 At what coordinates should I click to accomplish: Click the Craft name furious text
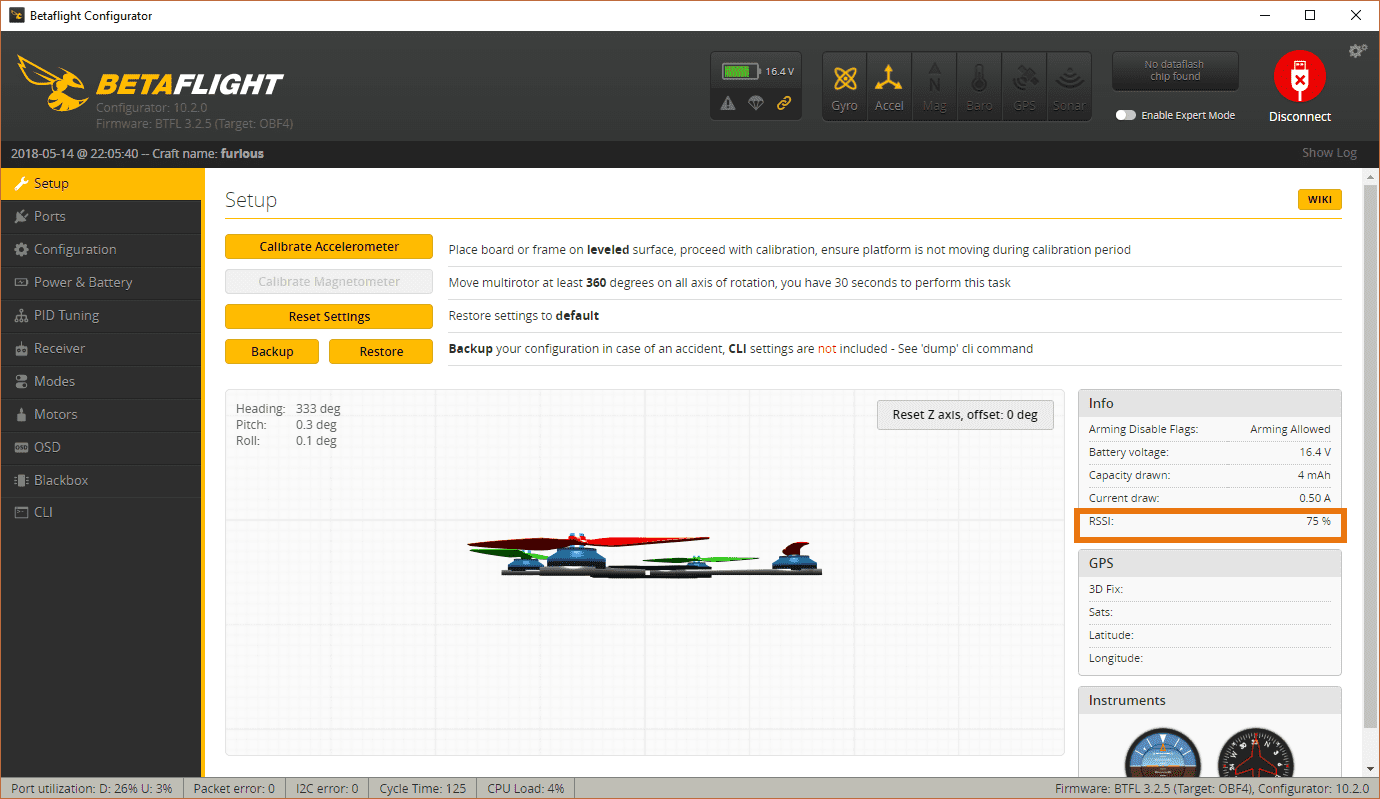[208, 153]
